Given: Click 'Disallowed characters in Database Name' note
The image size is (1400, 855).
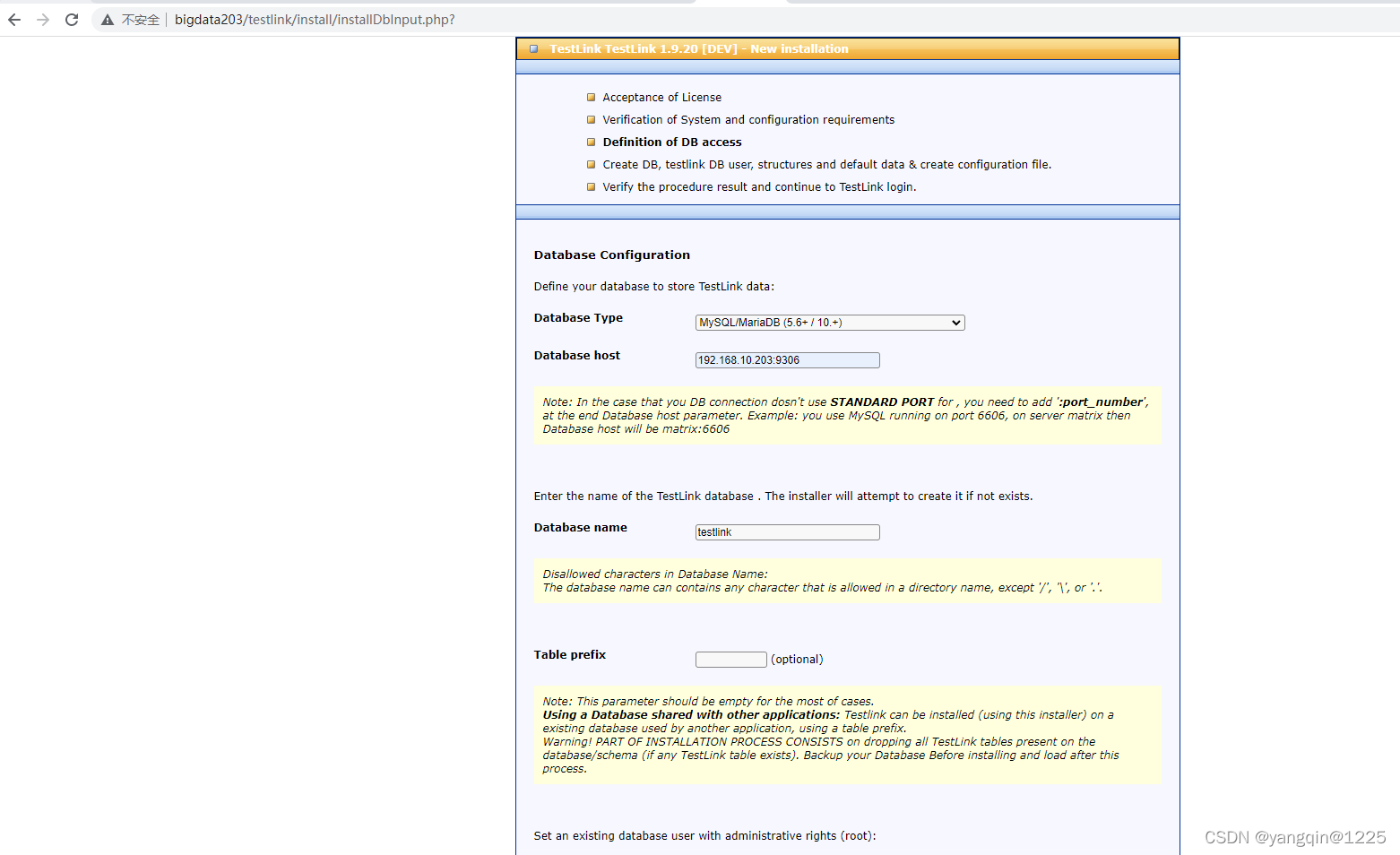Looking at the screenshot, I should point(655,574).
